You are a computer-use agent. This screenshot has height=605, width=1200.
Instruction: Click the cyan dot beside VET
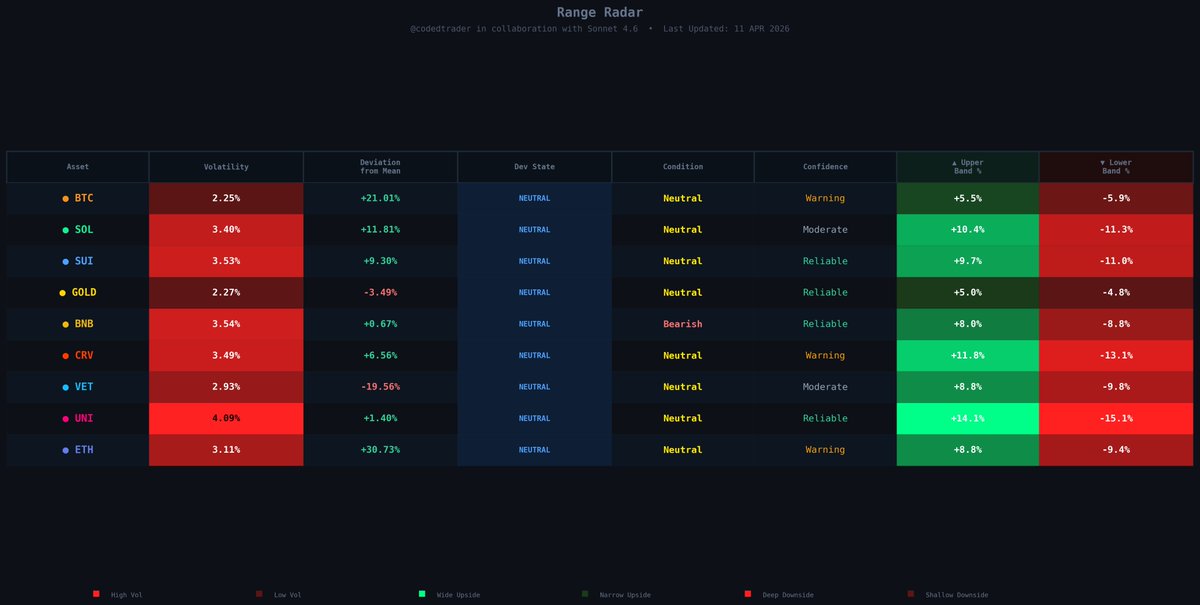66,387
